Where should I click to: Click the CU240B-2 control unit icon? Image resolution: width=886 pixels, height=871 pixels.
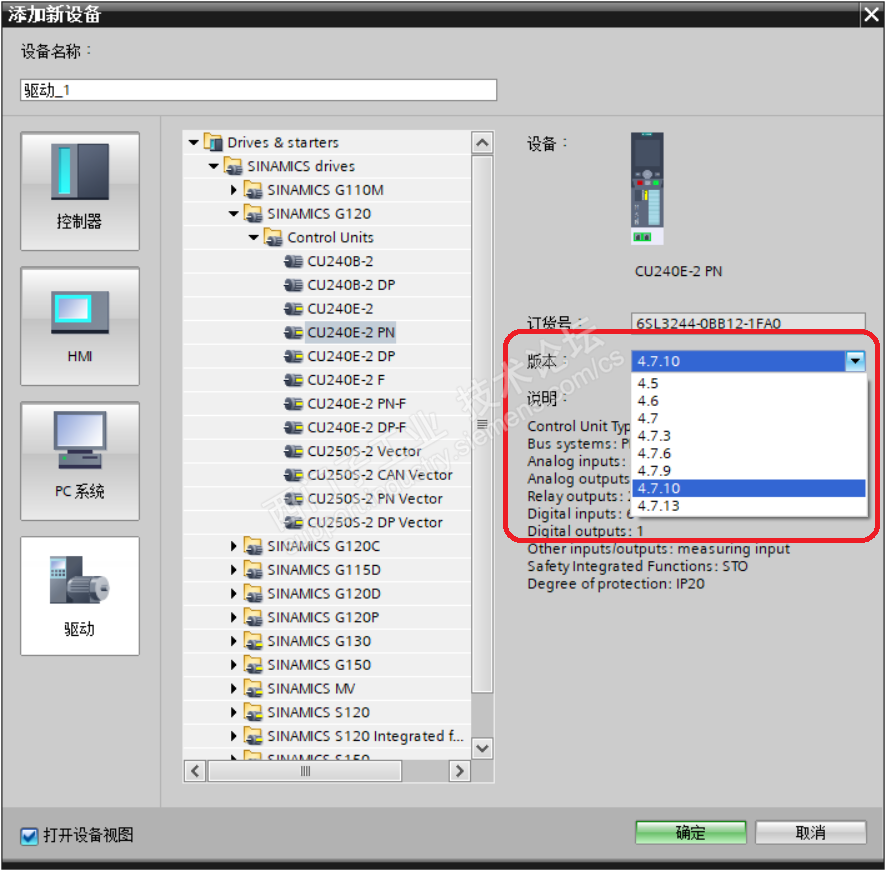(x=293, y=261)
